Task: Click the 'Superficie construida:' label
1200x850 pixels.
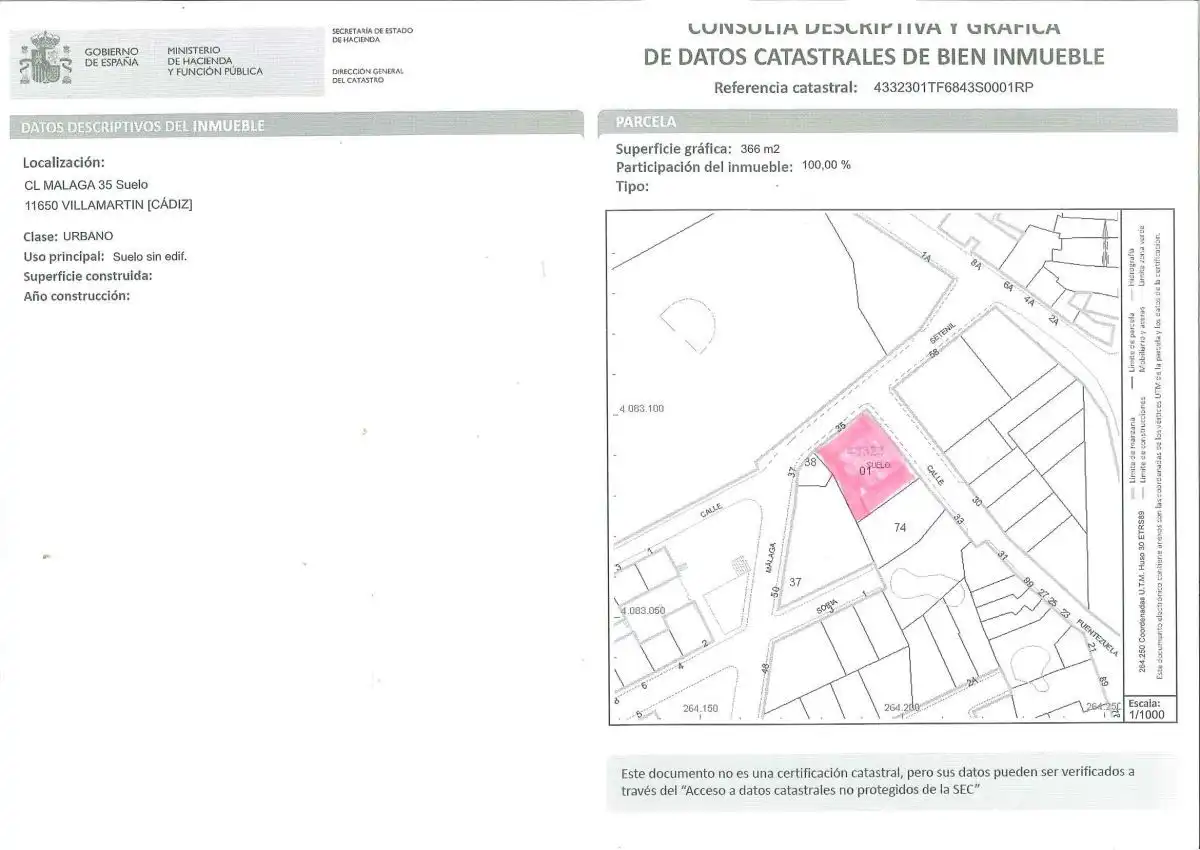Action: (x=88, y=276)
